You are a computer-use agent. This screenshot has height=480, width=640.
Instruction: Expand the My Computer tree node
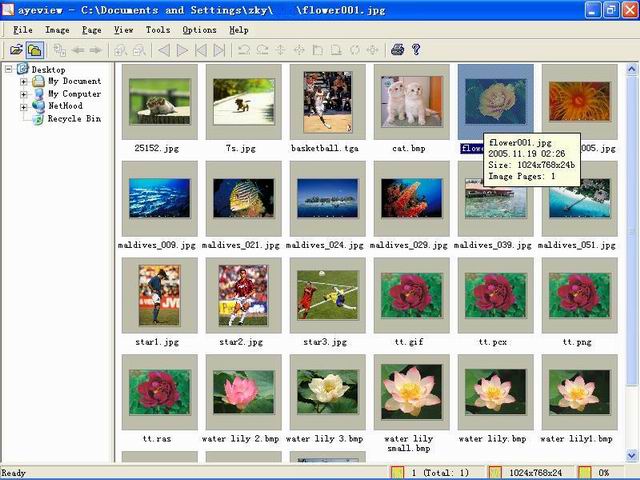pos(23,94)
